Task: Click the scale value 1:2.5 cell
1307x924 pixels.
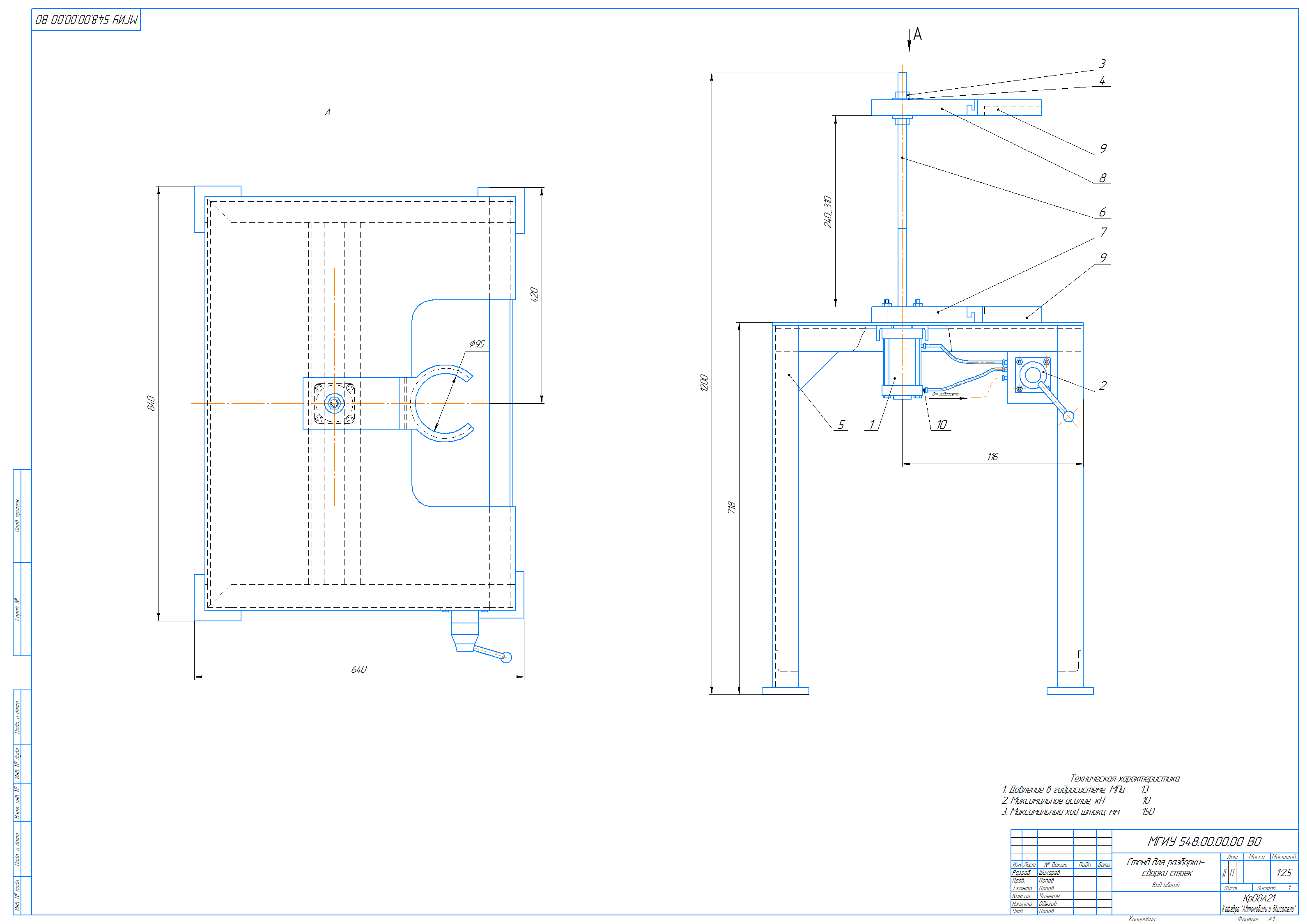Action: (1284, 872)
